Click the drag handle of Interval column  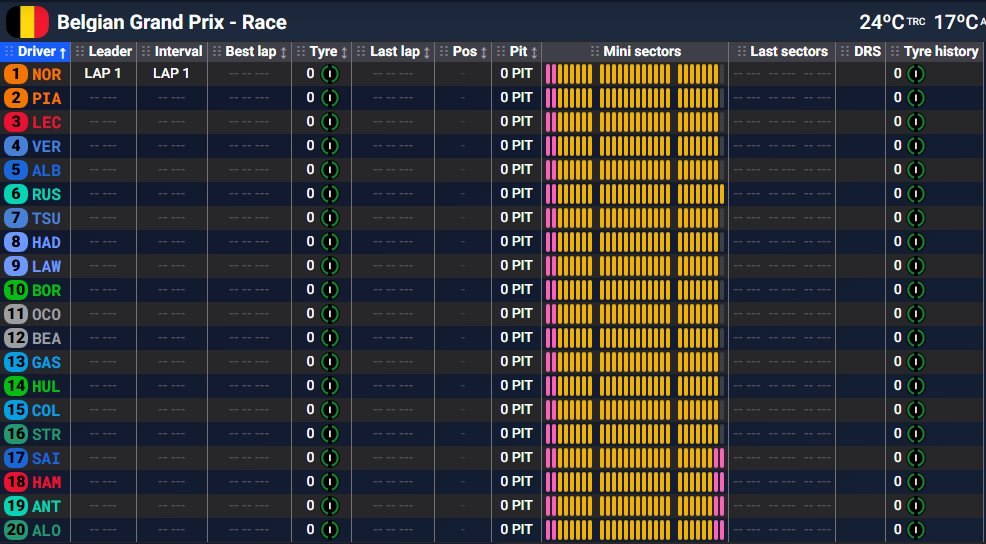146,52
